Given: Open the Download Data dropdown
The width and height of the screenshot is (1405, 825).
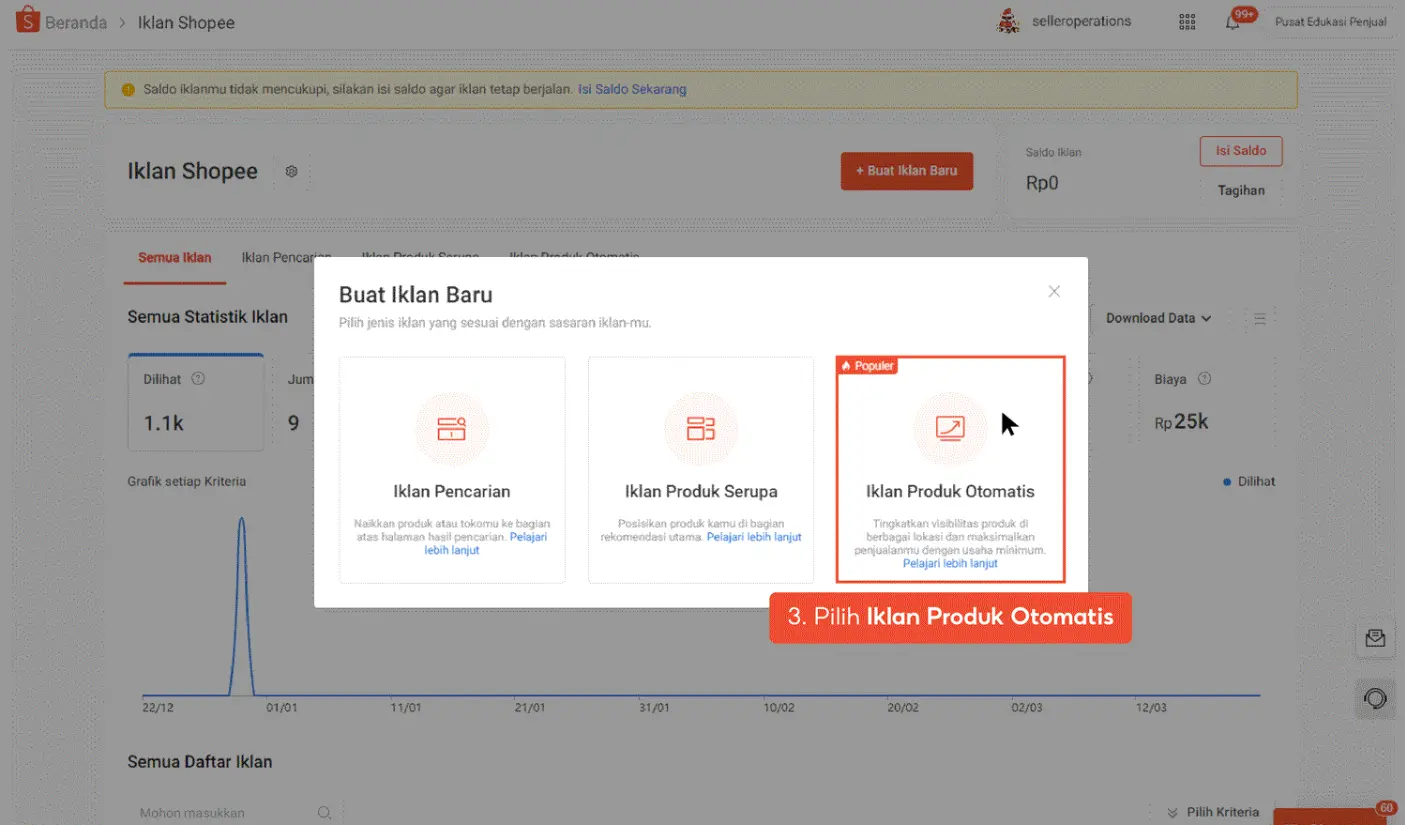Looking at the screenshot, I should tap(1157, 318).
